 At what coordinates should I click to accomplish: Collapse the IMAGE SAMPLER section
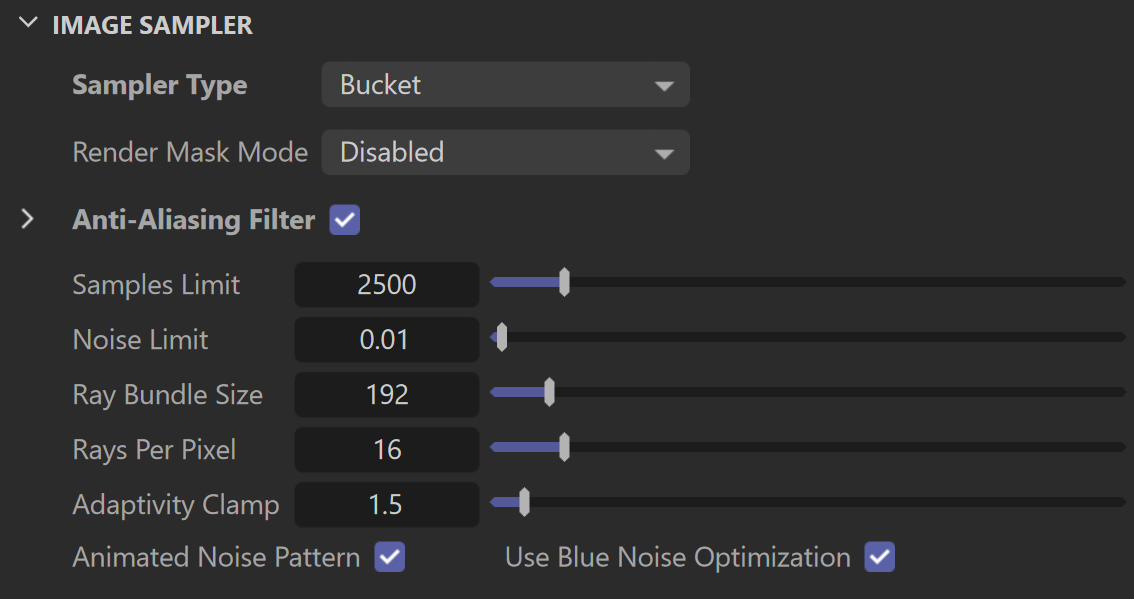pos(28,22)
